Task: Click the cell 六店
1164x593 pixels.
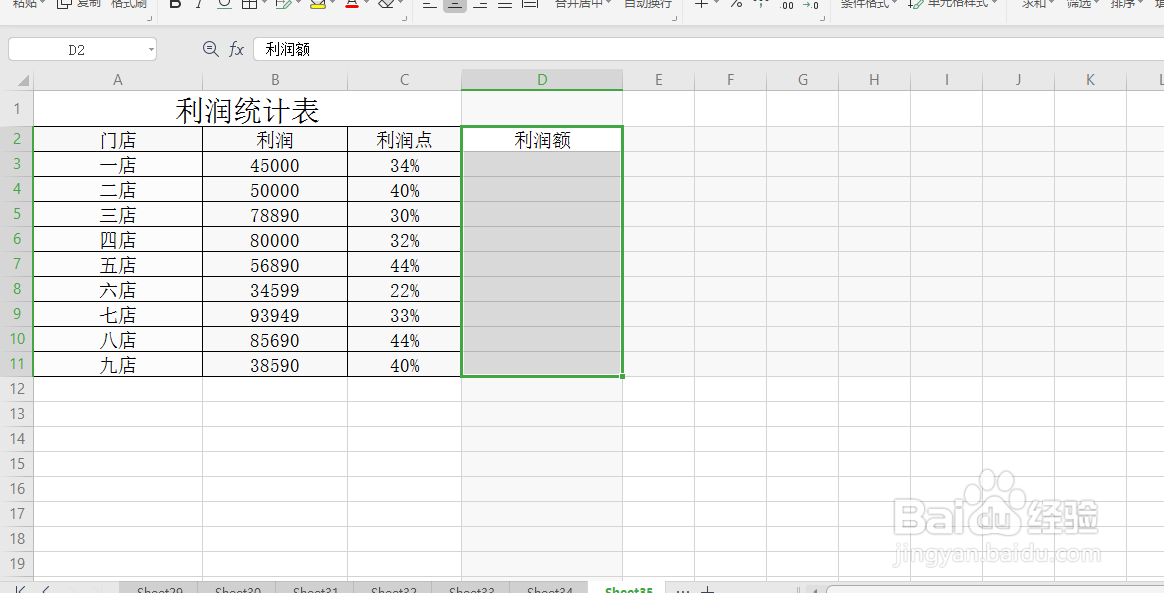Action: coord(117,289)
